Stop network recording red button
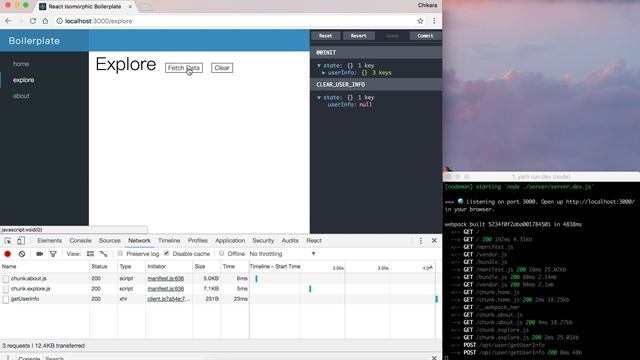The height and width of the screenshot is (360, 640). [7, 254]
